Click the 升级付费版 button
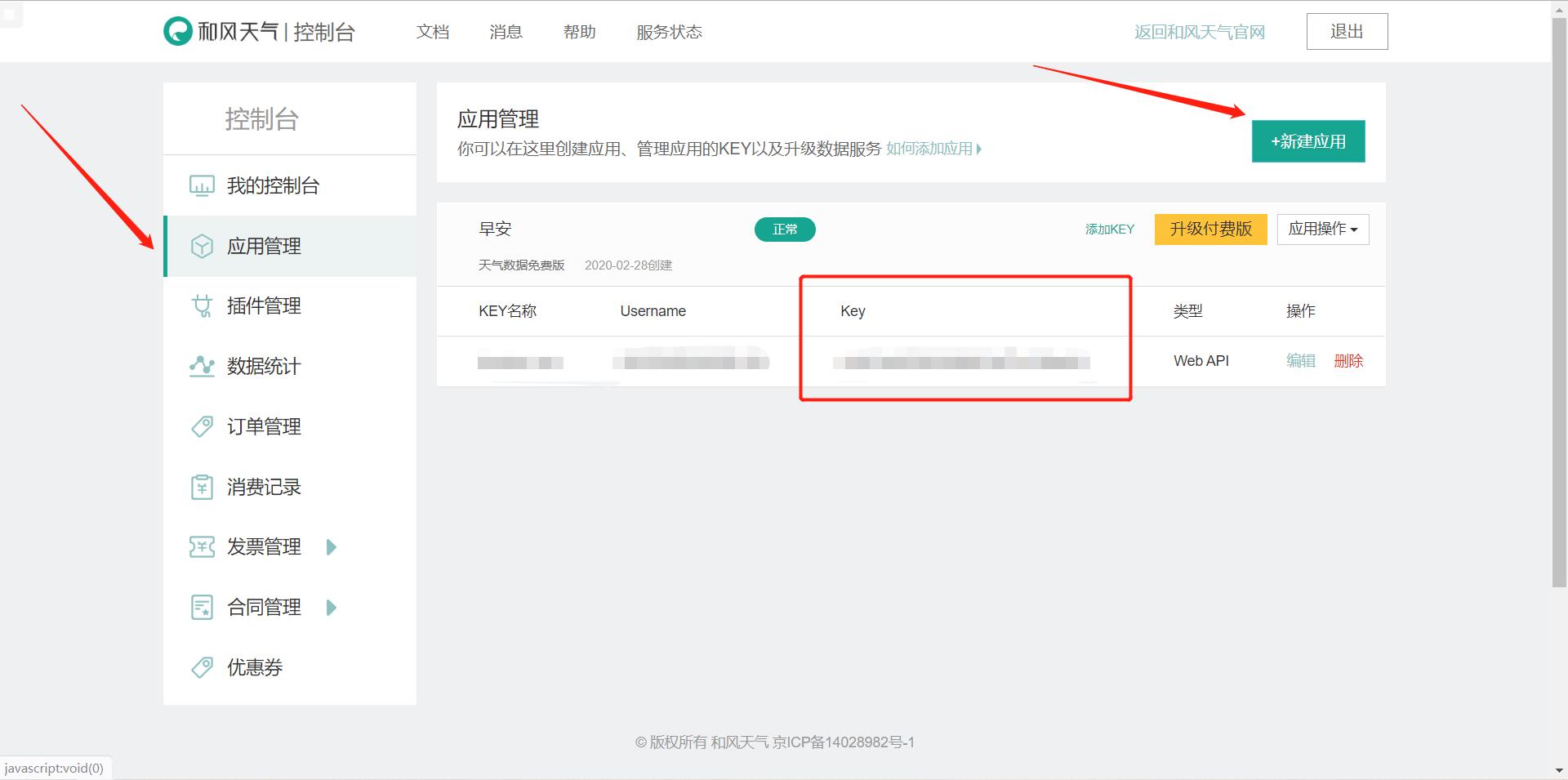The image size is (1568, 780). click(1210, 230)
